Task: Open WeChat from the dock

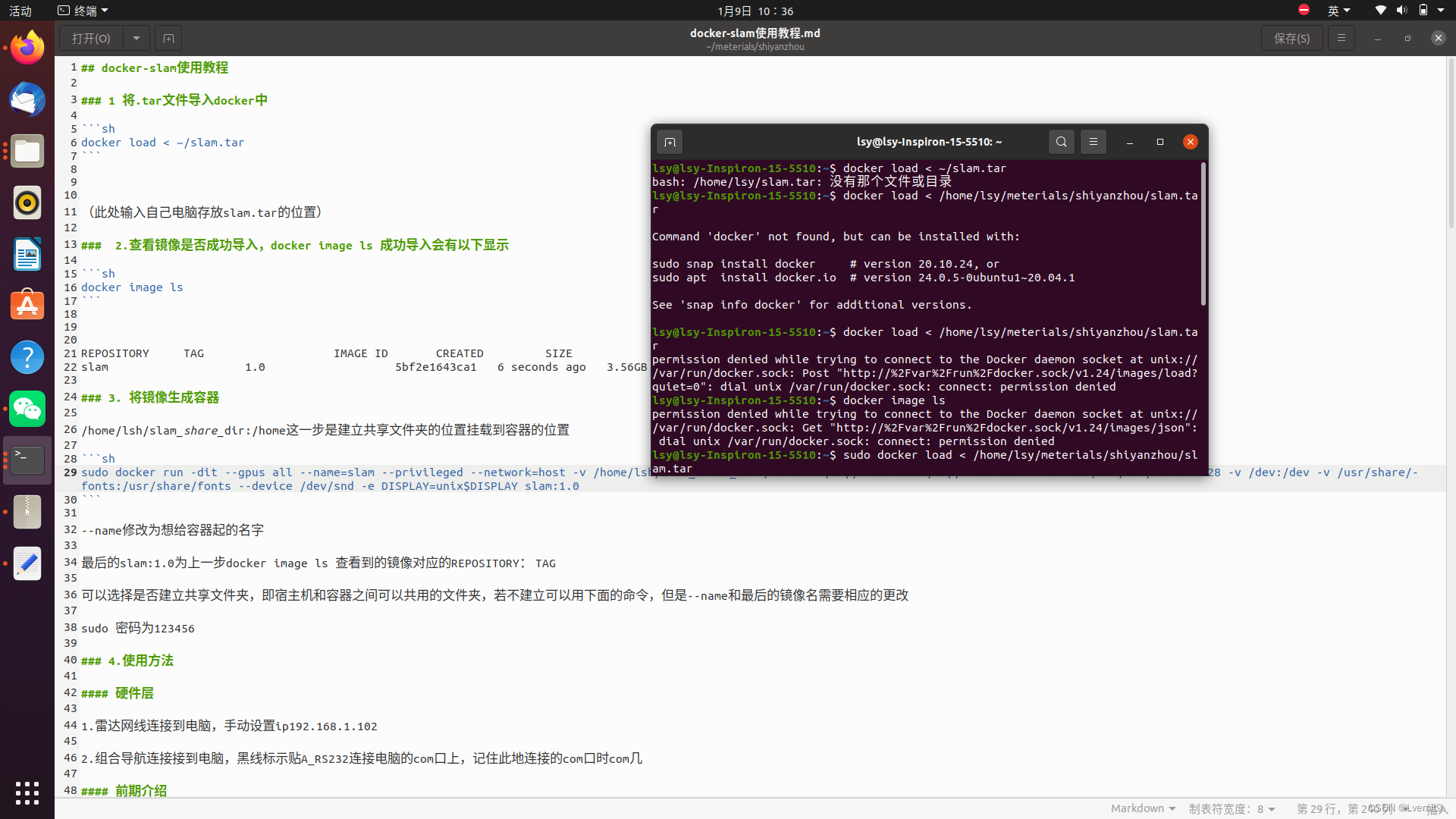Action: [x=27, y=409]
